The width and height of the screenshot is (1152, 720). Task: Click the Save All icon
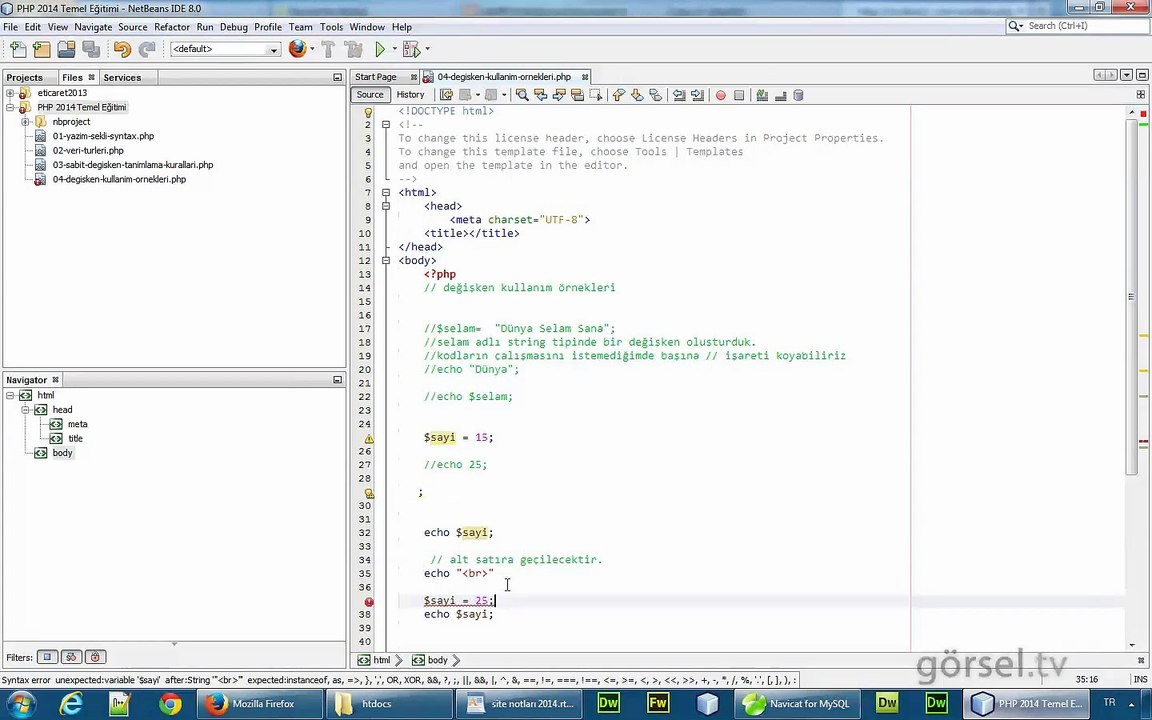(x=91, y=49)
